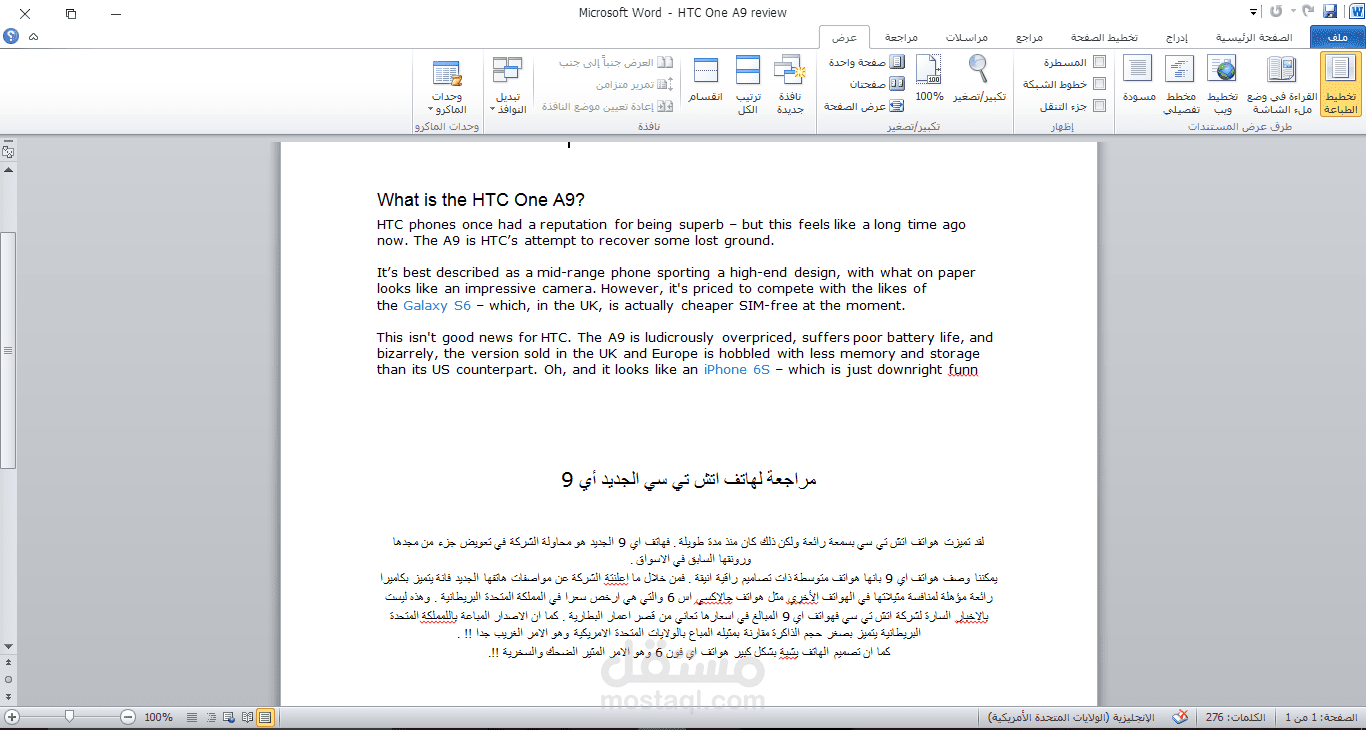The image size is (1366, 730).
Task: Choose Two Pages view (صفحتان)
Action: click(876, 84)
